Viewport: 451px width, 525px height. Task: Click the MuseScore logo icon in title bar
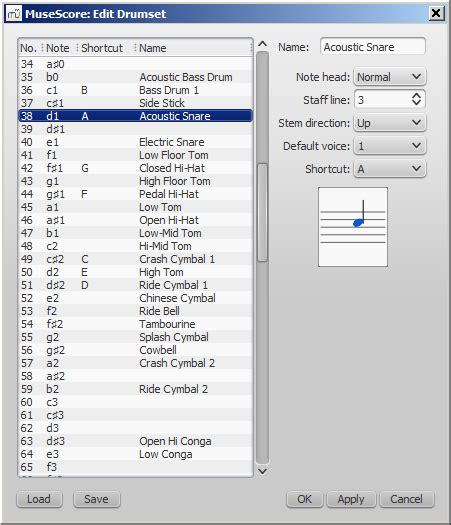click(14, 14)
